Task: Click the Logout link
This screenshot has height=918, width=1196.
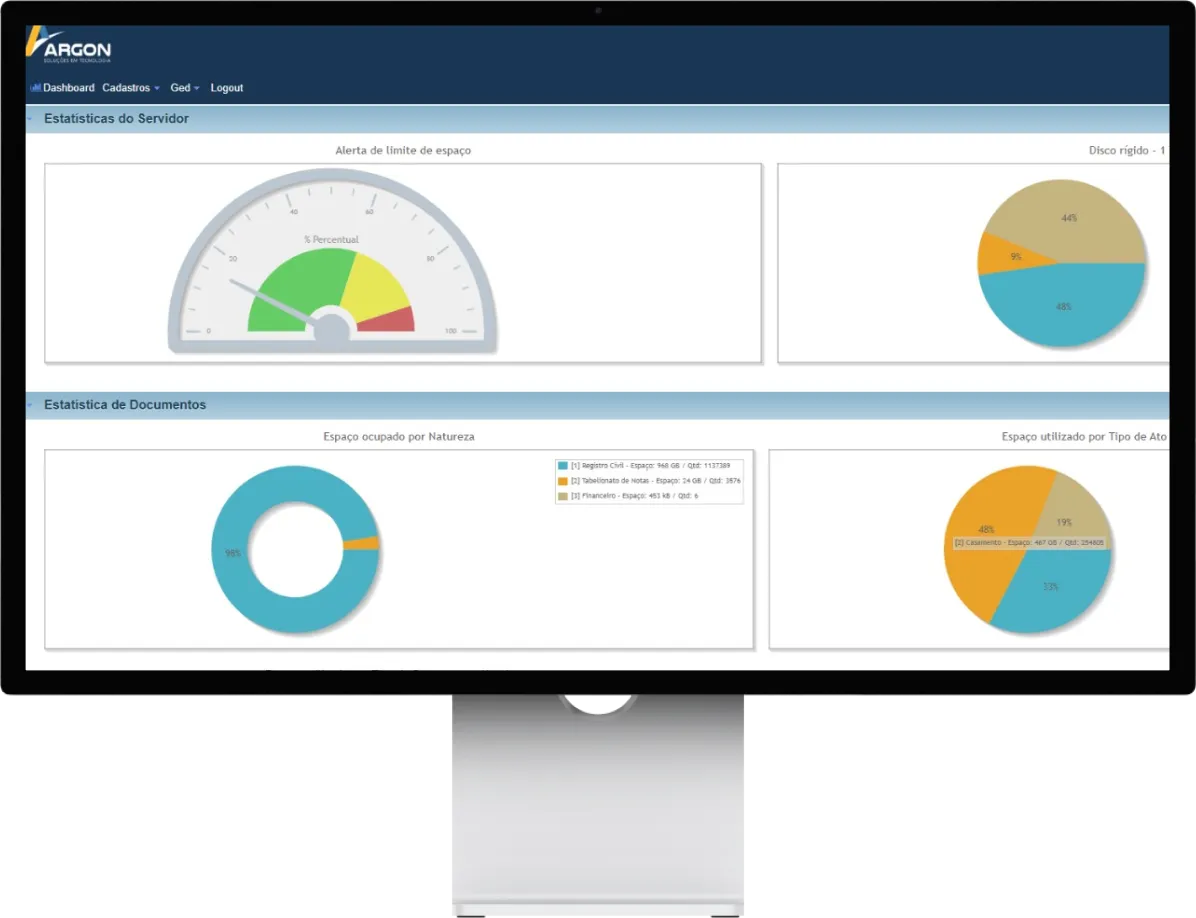Action: tap(227, 88)
